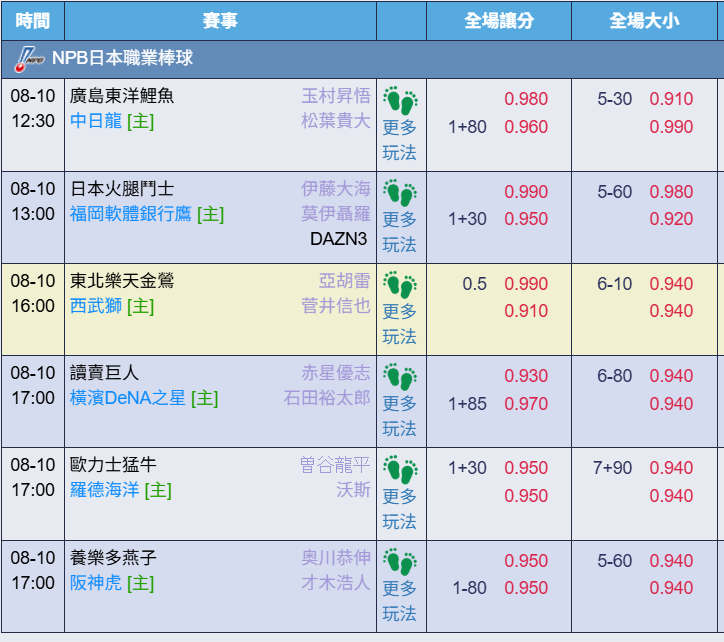This screenshot has width=724, height=642.
Task: Pick 0.910 handicap odds for 西武獅
Action: (x=526, y=311)
